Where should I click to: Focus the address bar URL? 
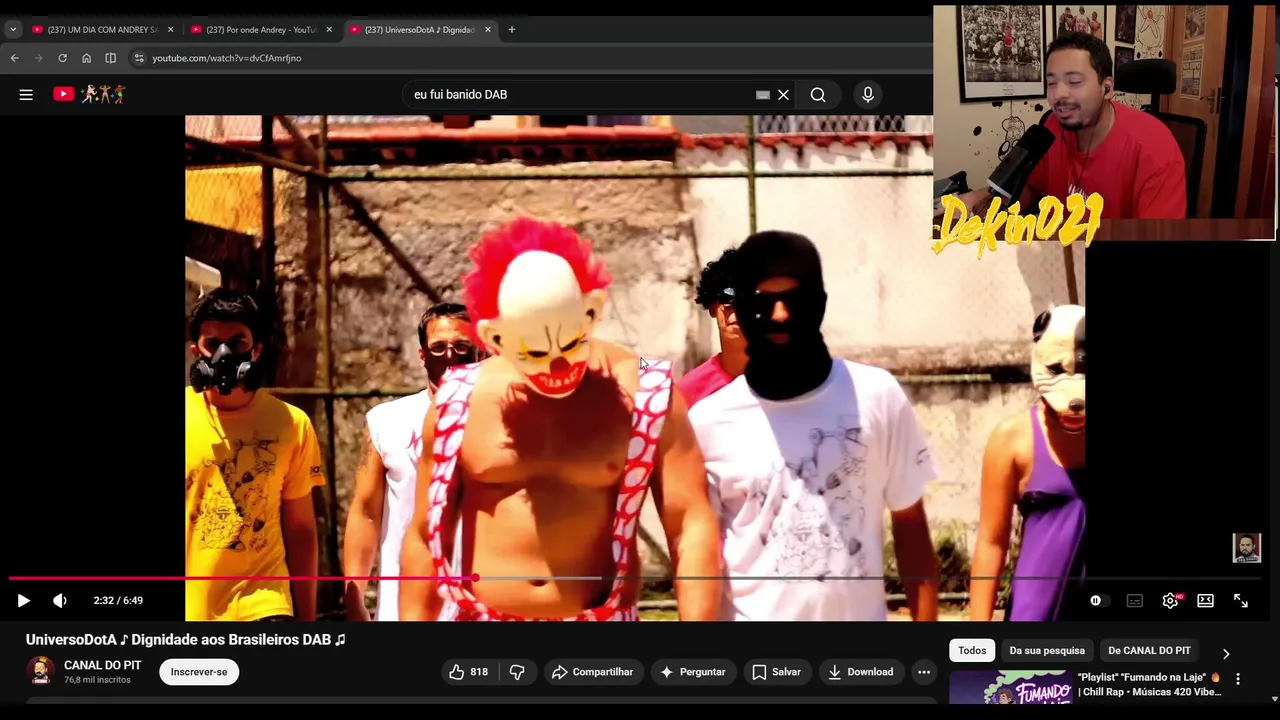coord(227,58)
